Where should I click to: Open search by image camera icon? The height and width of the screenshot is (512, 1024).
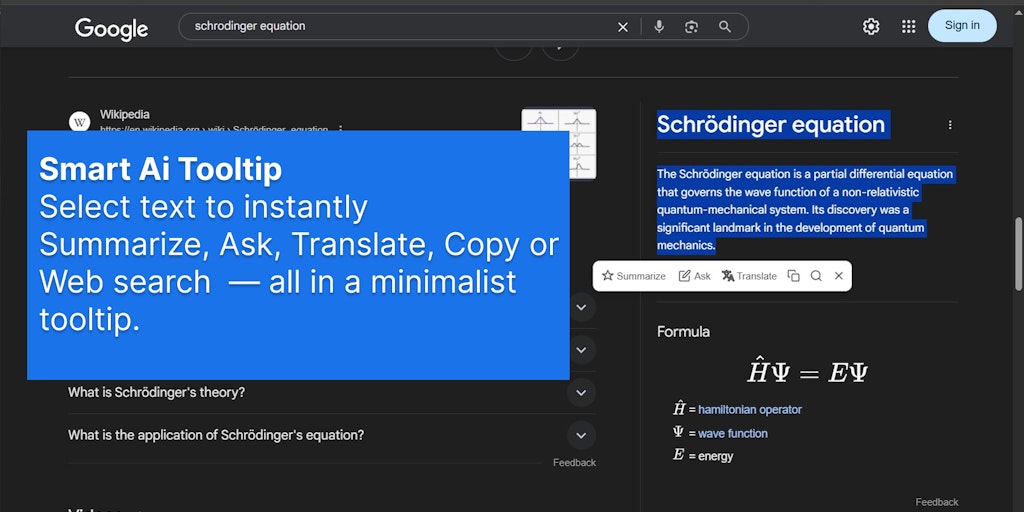click(692, 27)
